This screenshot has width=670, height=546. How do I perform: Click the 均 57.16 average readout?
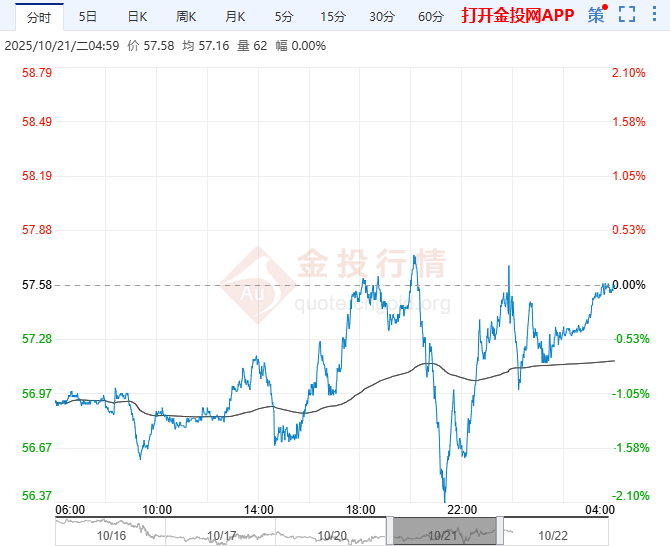[206, 46]
